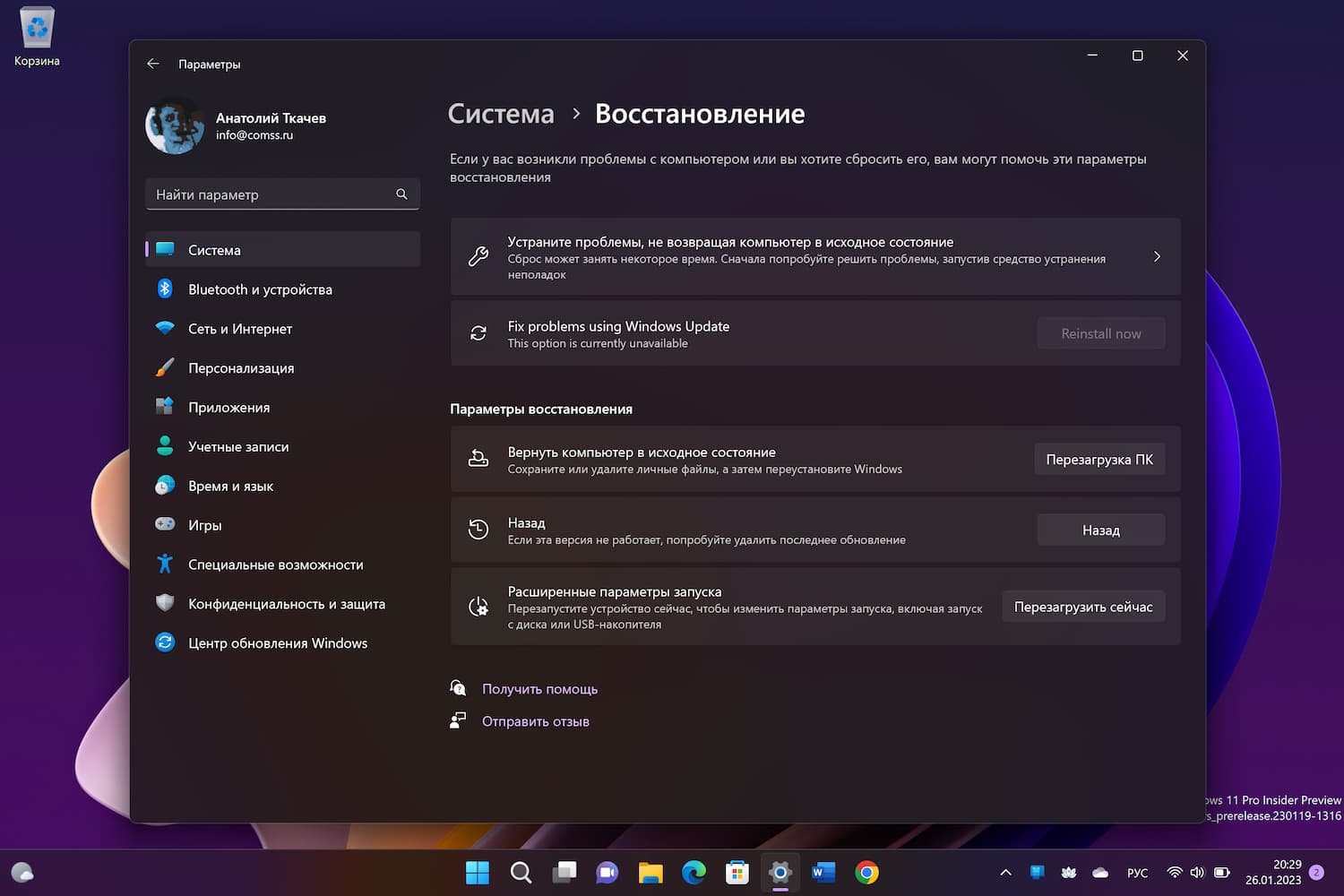Viewport: 1344px width, 896px height.
Task: Click the back arrow in Settings header
Action: click(153, 64)
